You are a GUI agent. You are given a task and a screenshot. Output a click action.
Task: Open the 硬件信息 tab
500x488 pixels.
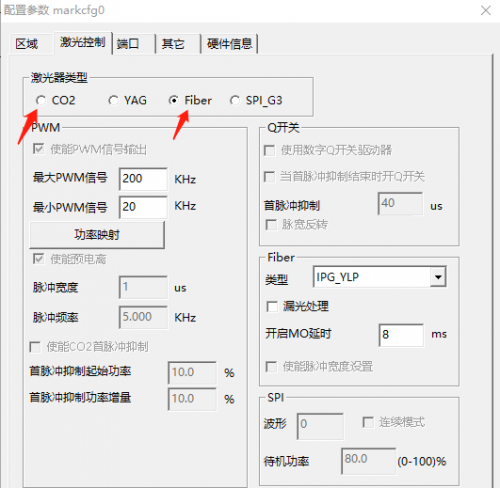pyautogui.click(x=230, y=44)
